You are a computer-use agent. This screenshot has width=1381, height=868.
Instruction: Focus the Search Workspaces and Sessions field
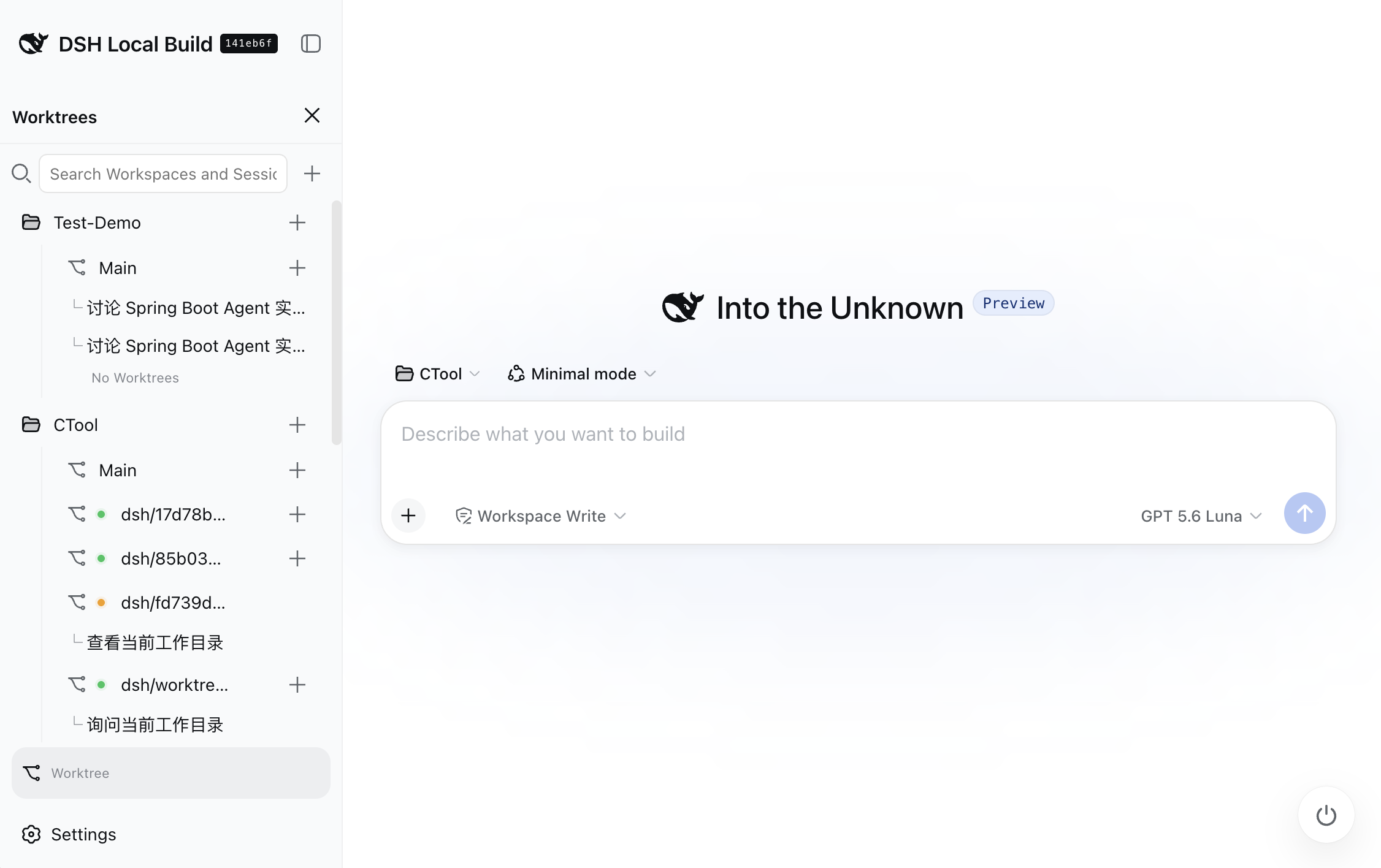coord(163,173)
